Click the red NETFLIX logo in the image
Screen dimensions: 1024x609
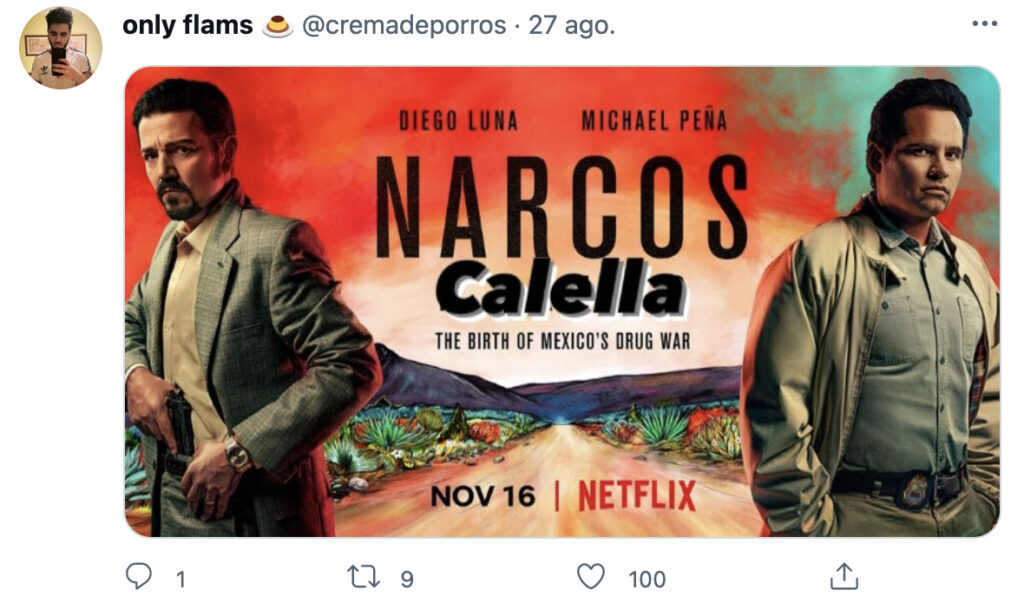coord(637,495)
